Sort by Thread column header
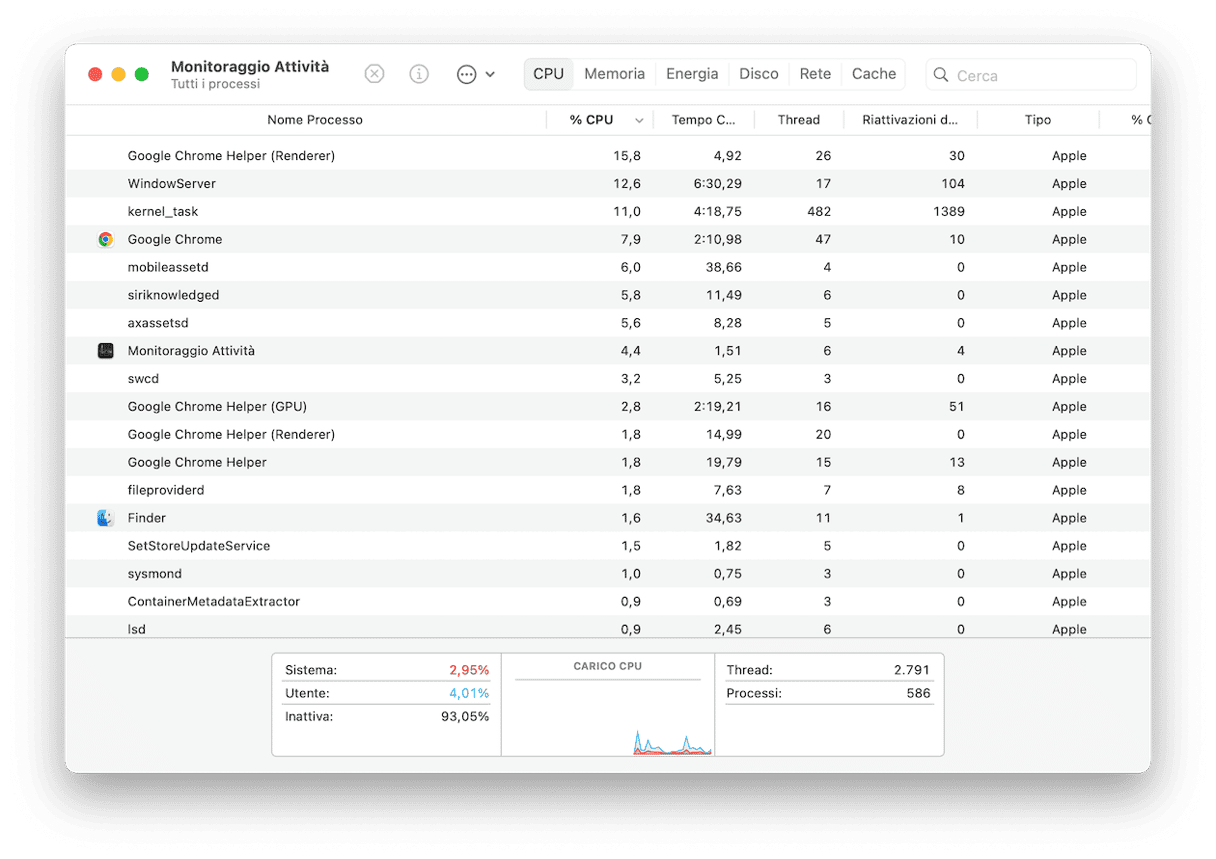 (x=798, y=120)
